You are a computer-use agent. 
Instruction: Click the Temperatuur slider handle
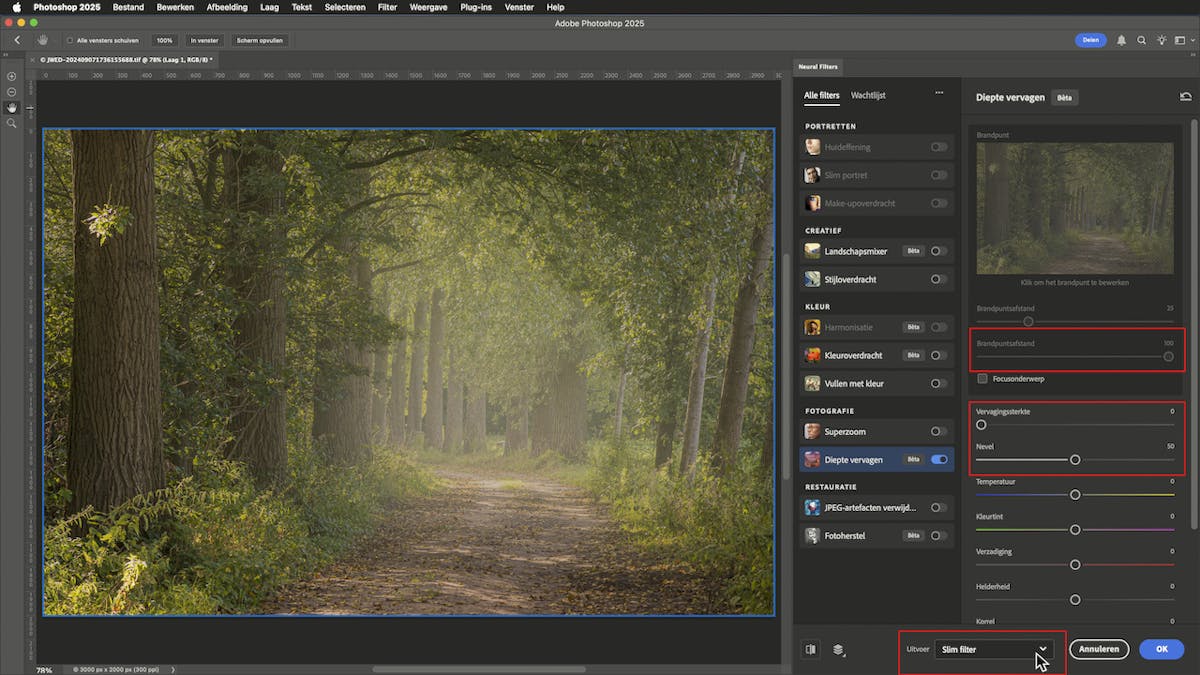click(x=1075, y=494)
